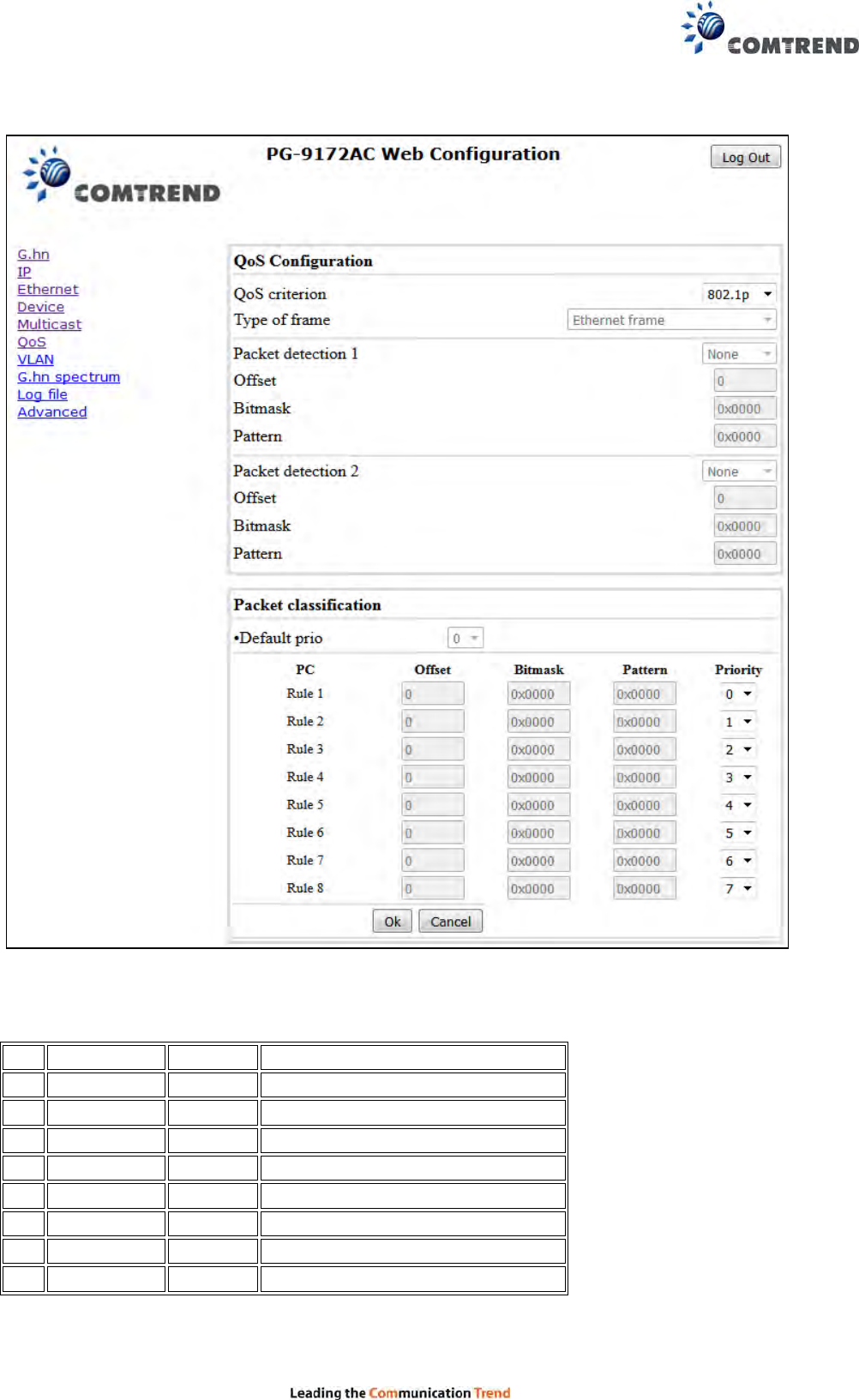Open the Rule 4 Priority dropdown
Viewport: 859px width, 1400px height.
point(737,778)
